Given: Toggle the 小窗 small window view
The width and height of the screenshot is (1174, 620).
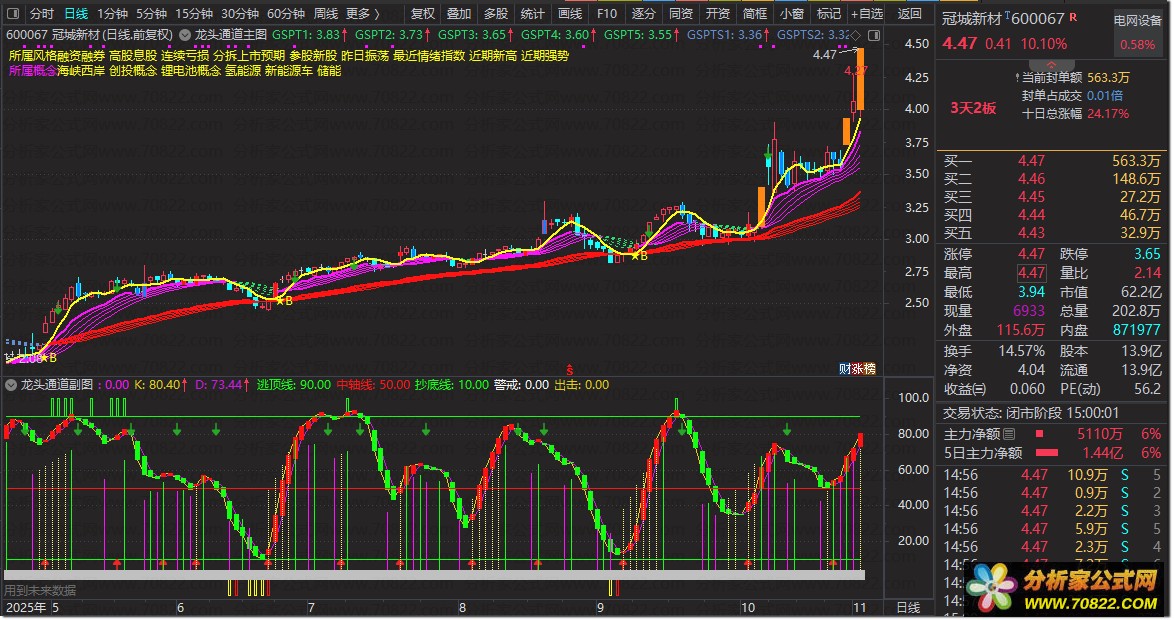Looking at the screenshot, I should 792,14.
